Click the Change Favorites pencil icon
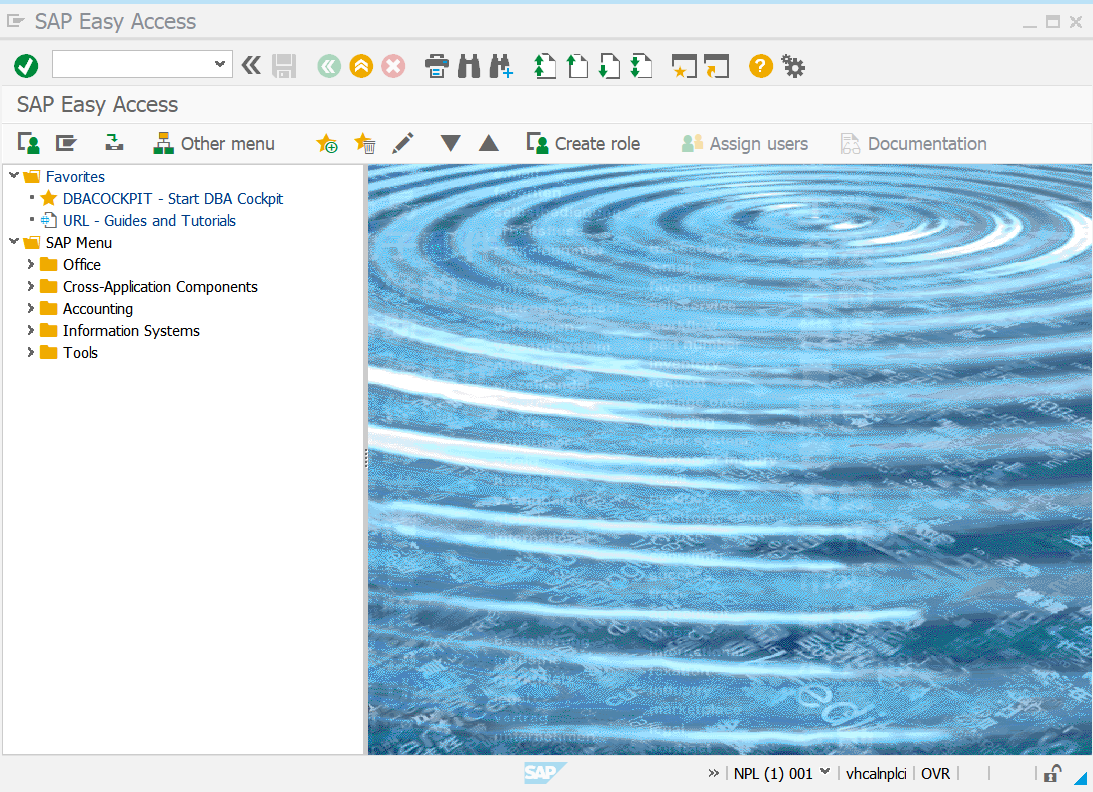 pyautogui.click(x=403, y=143)
